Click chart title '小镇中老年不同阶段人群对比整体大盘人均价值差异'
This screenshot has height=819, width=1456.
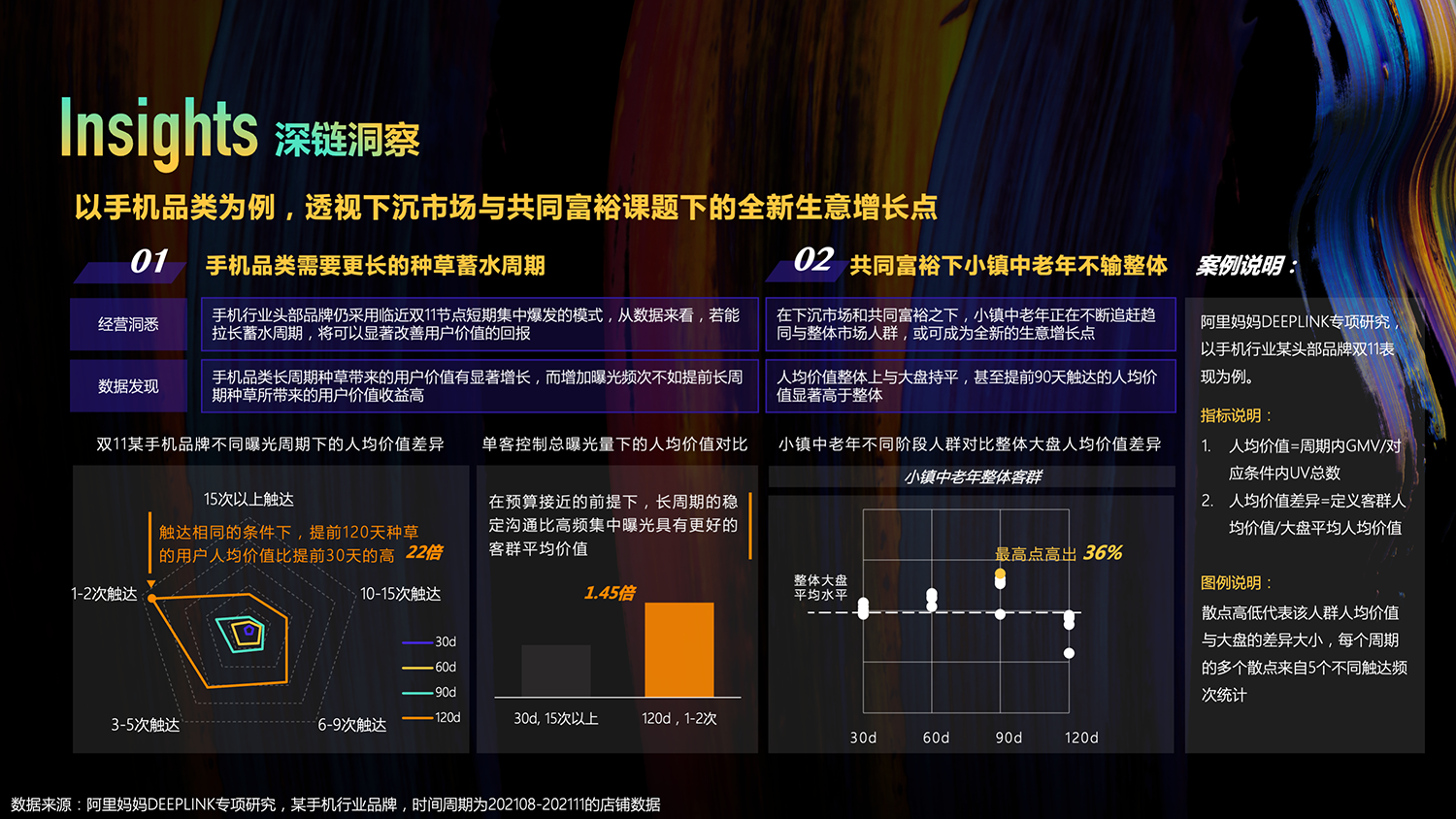[x=970, y=443]
